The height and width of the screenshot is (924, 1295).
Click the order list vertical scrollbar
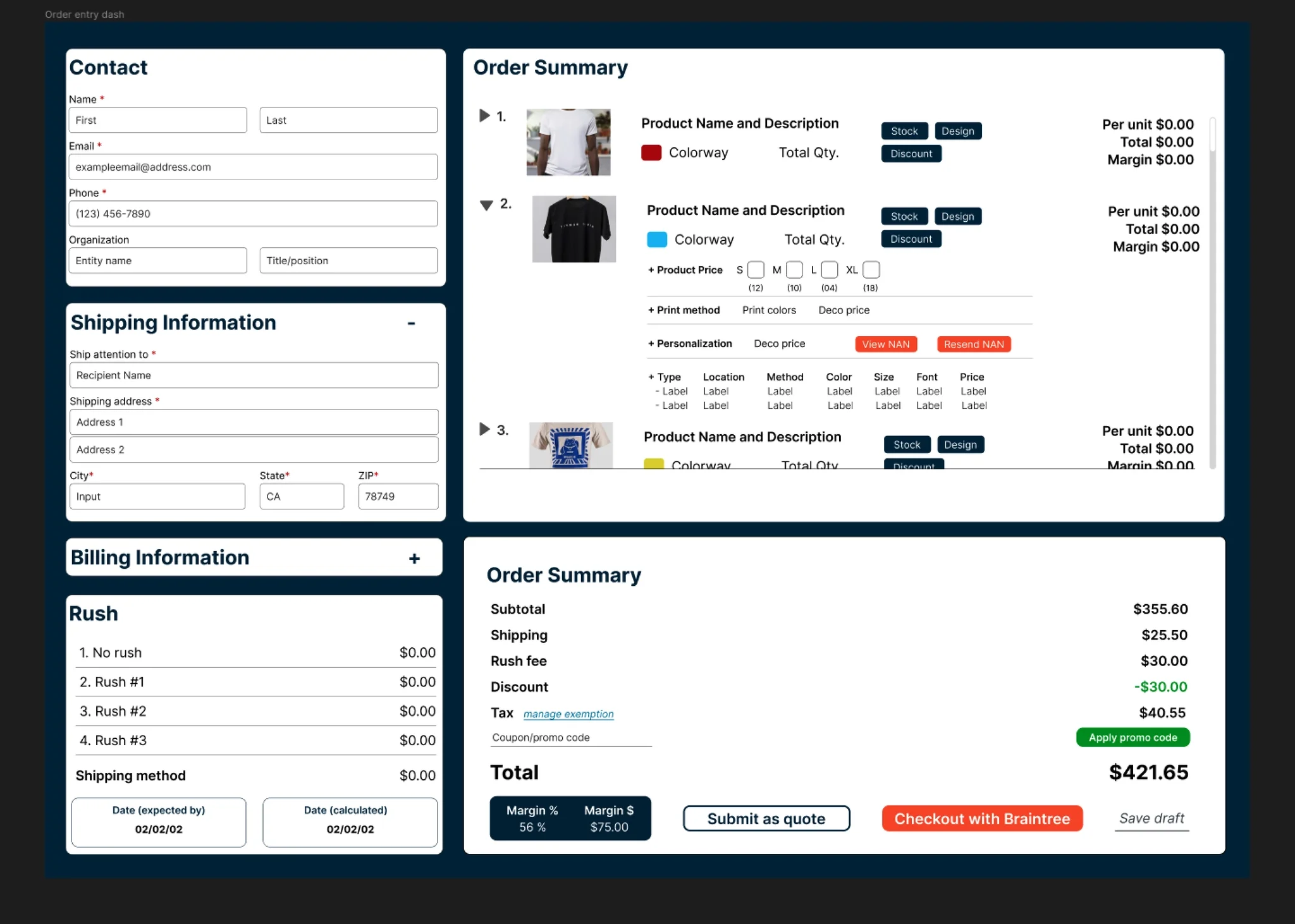point(1212,292)
